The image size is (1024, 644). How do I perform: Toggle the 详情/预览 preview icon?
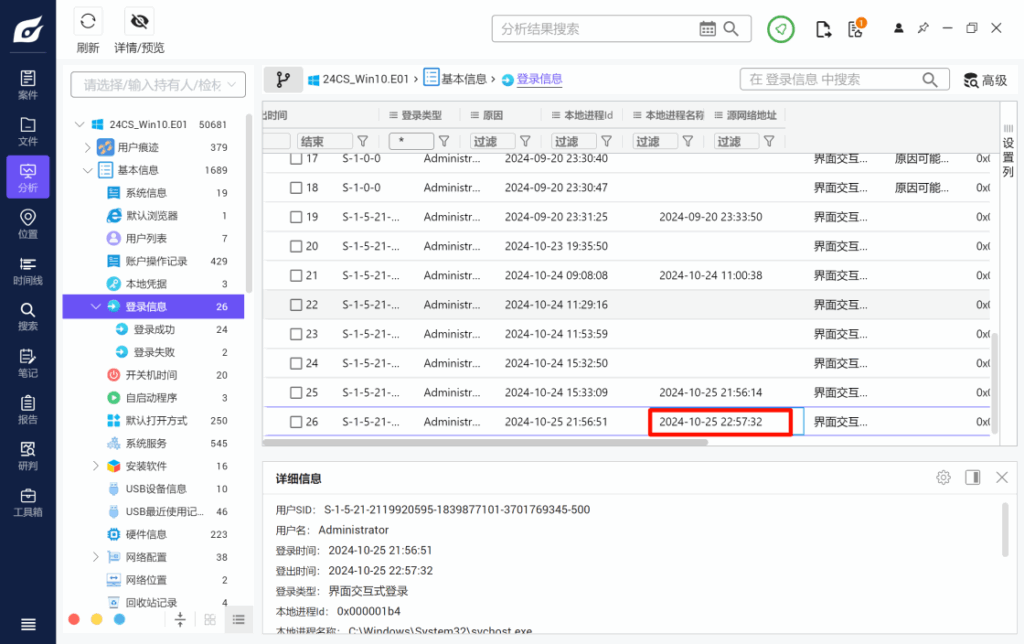pos(139,20)
